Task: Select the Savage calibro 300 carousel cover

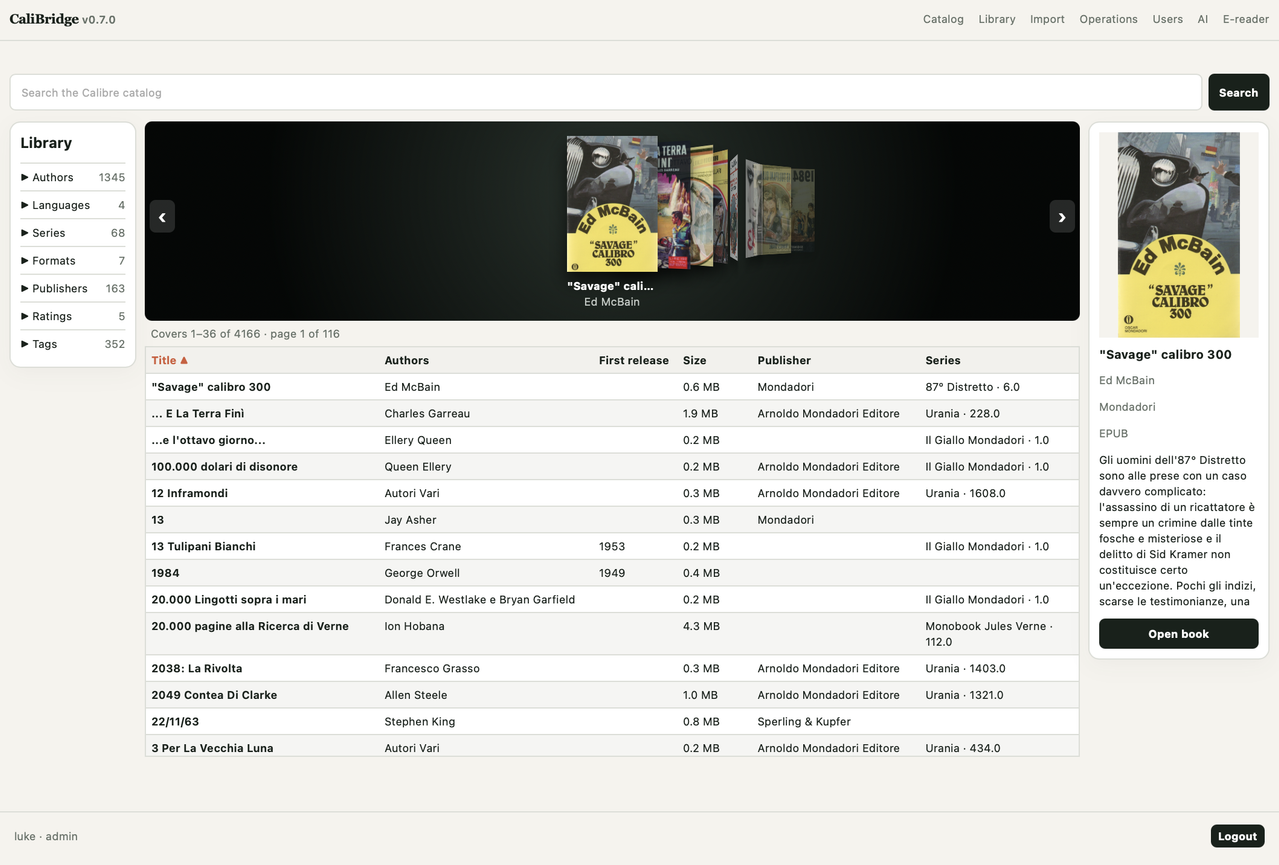Action: point(612,204)
